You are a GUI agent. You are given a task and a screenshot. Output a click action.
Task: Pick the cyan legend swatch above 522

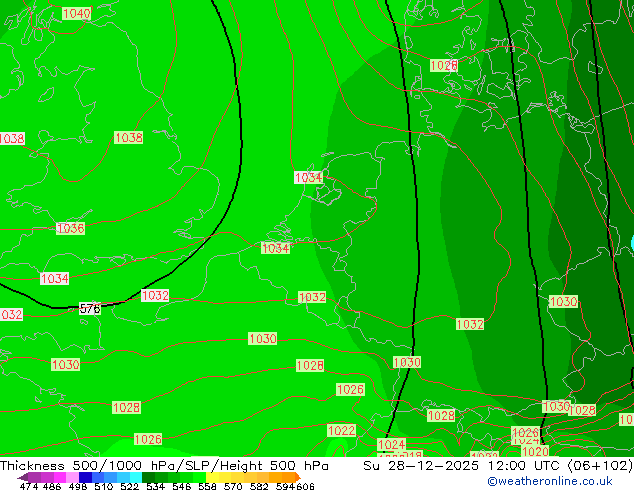pos(136,477)
